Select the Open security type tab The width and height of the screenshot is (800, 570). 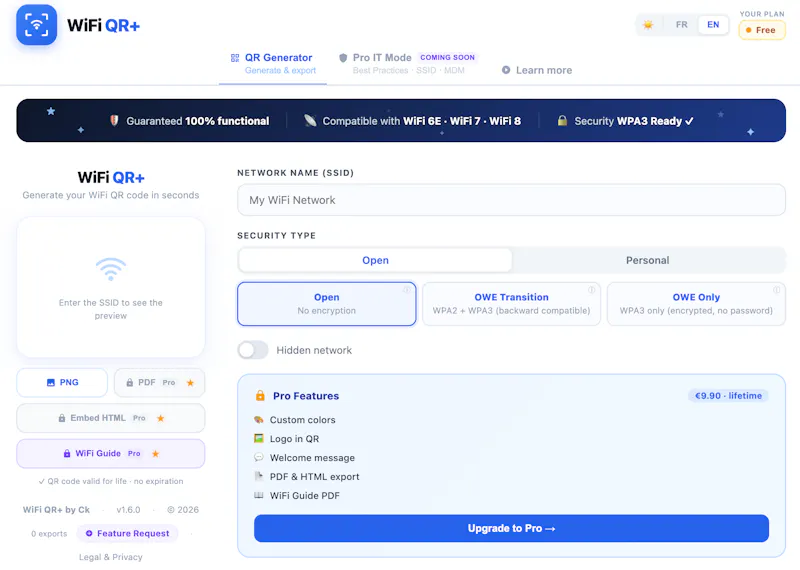pos(376,260)
